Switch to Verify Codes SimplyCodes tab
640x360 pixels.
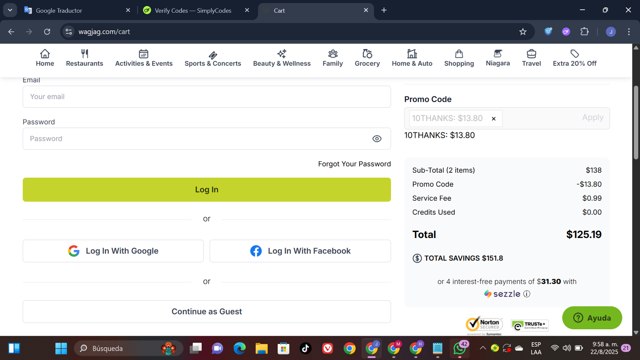196,11
